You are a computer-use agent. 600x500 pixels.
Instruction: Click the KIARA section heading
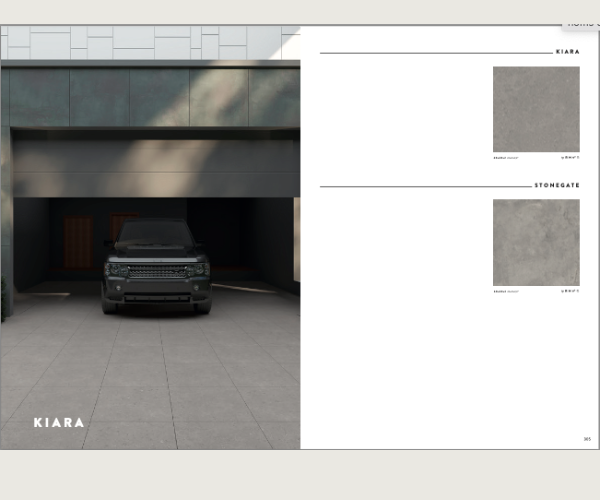pyautogui.click(x=567, y=52)
